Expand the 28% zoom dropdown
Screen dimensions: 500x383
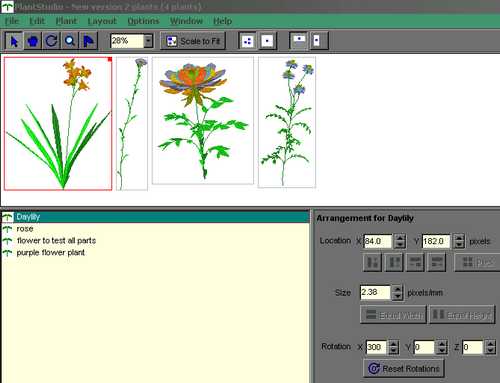coord(148,41)
